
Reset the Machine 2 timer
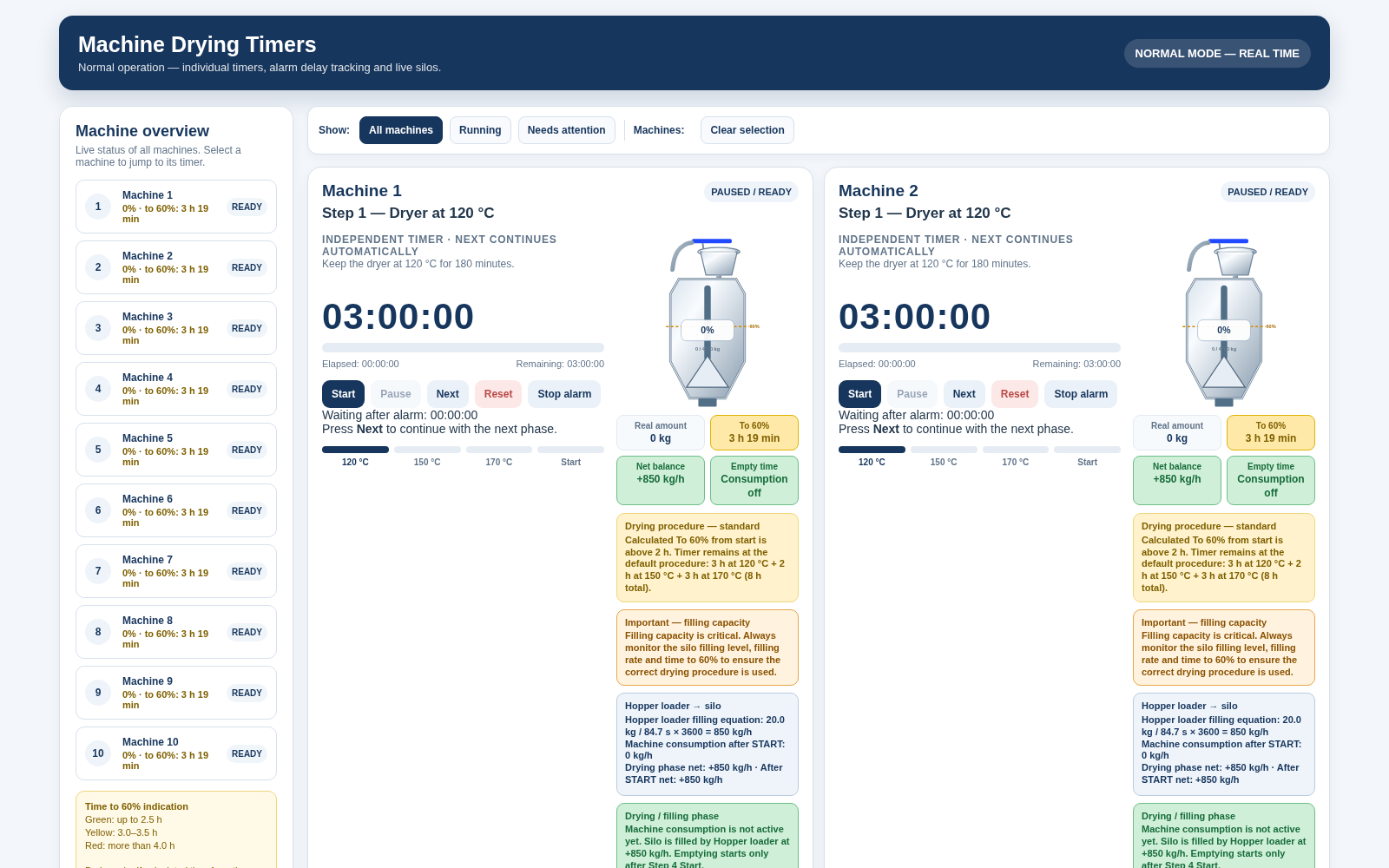[x=1015, y=394]
